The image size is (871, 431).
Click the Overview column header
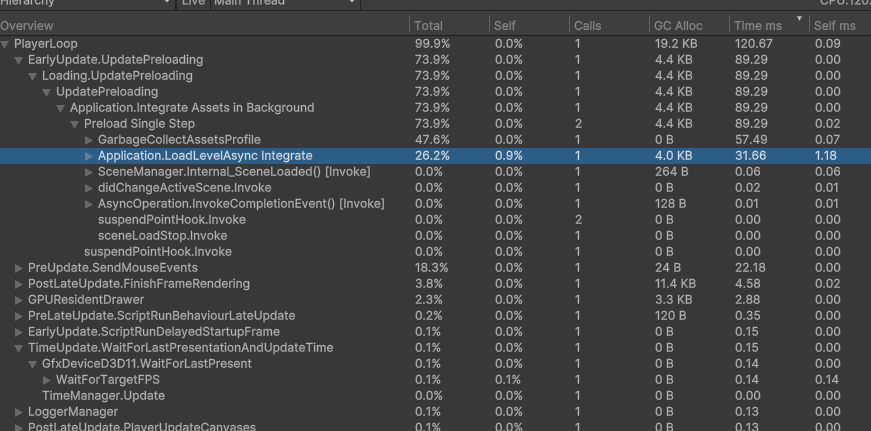(28, 25)
